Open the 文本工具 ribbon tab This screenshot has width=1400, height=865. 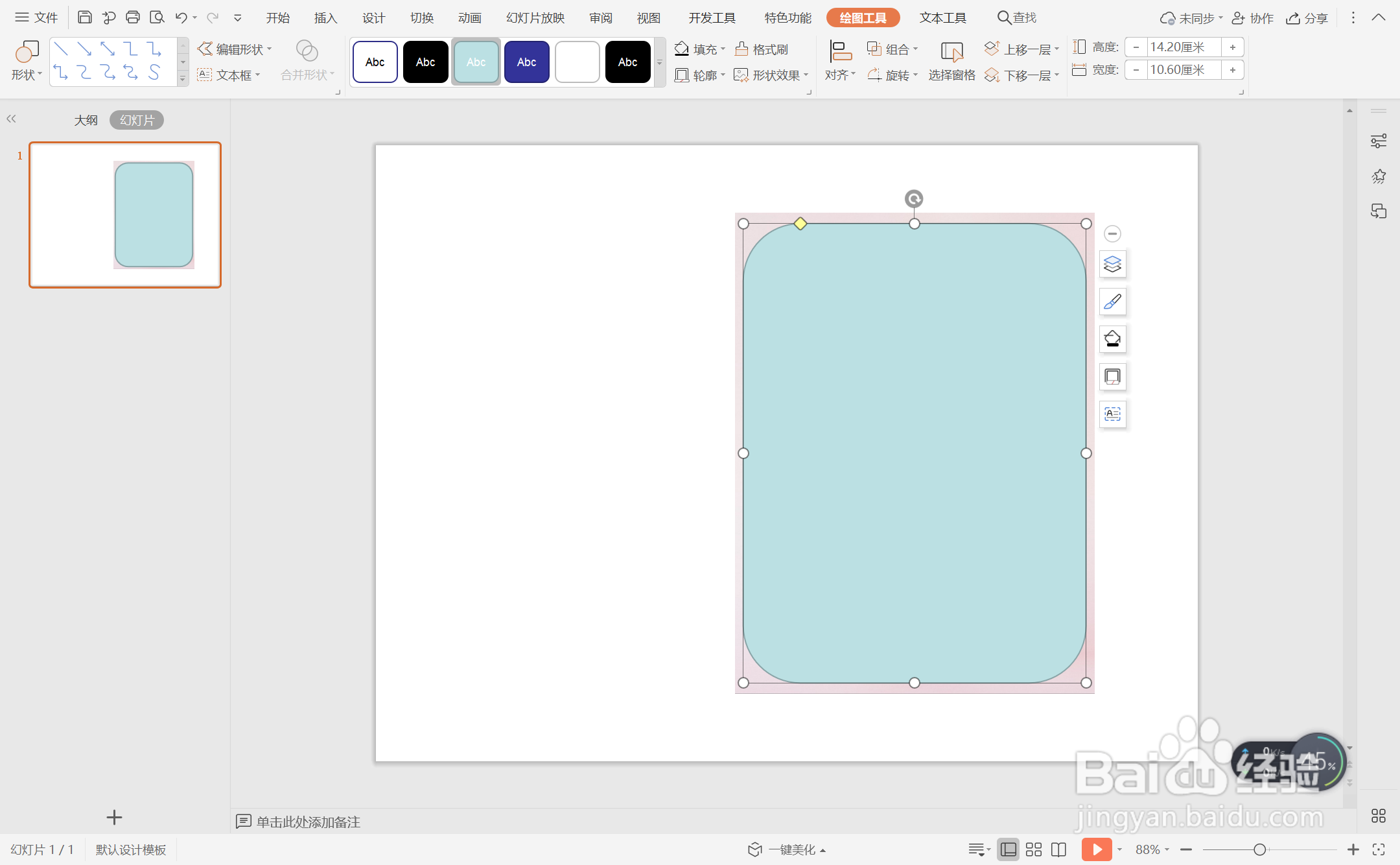point(942,18)
